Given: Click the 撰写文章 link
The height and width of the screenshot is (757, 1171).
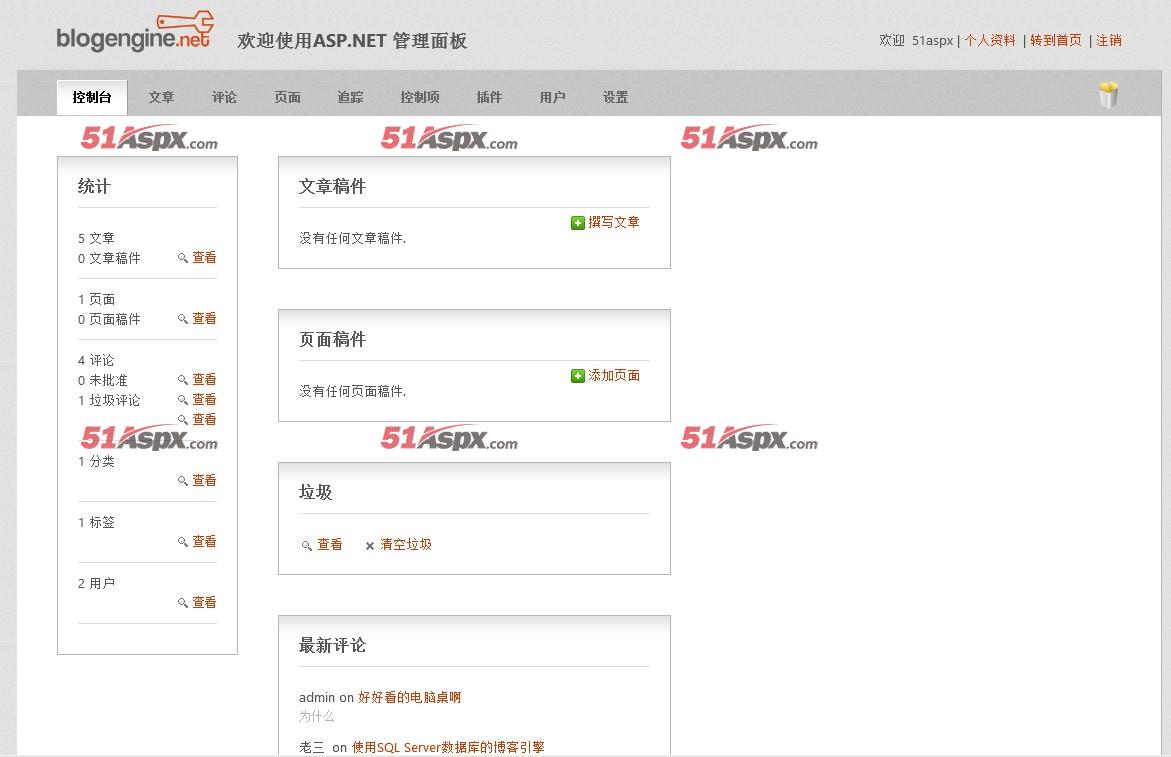Looking at the screenshot, I should pyautogui.click(x=613, y=223).
